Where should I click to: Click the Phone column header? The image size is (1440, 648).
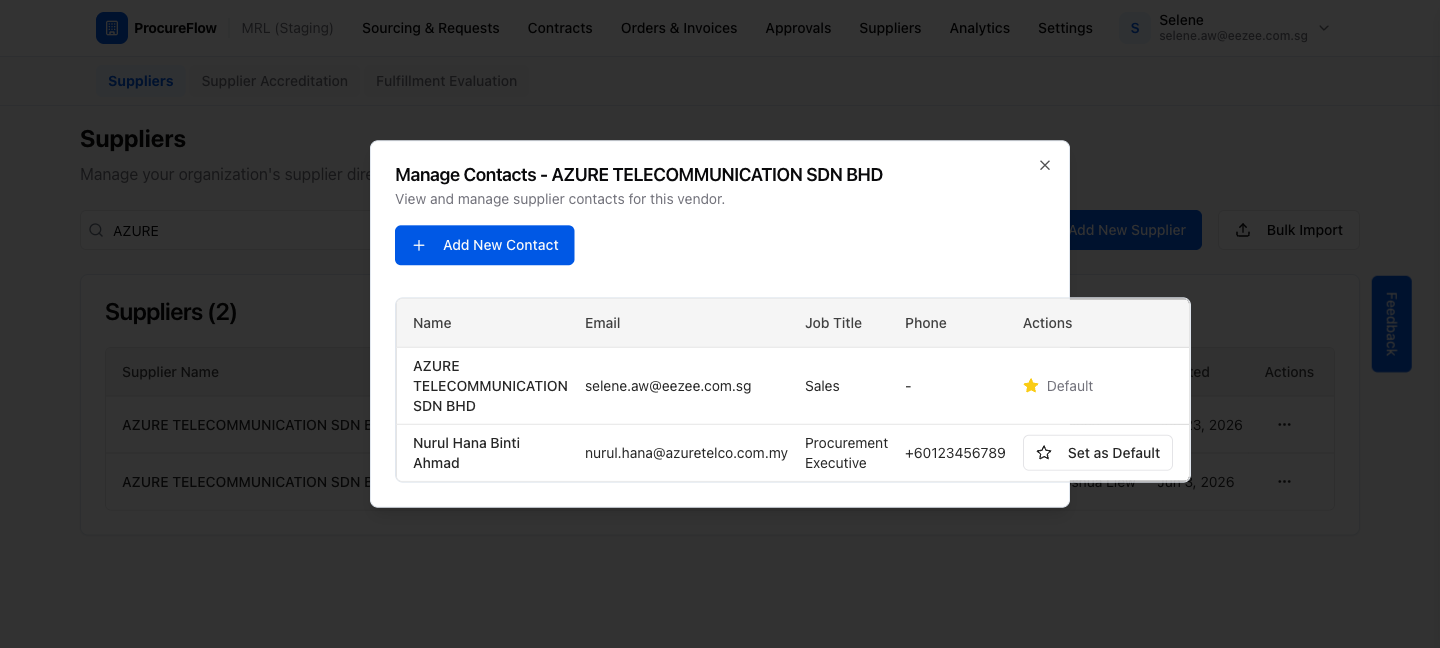click(x=925, y=323)
